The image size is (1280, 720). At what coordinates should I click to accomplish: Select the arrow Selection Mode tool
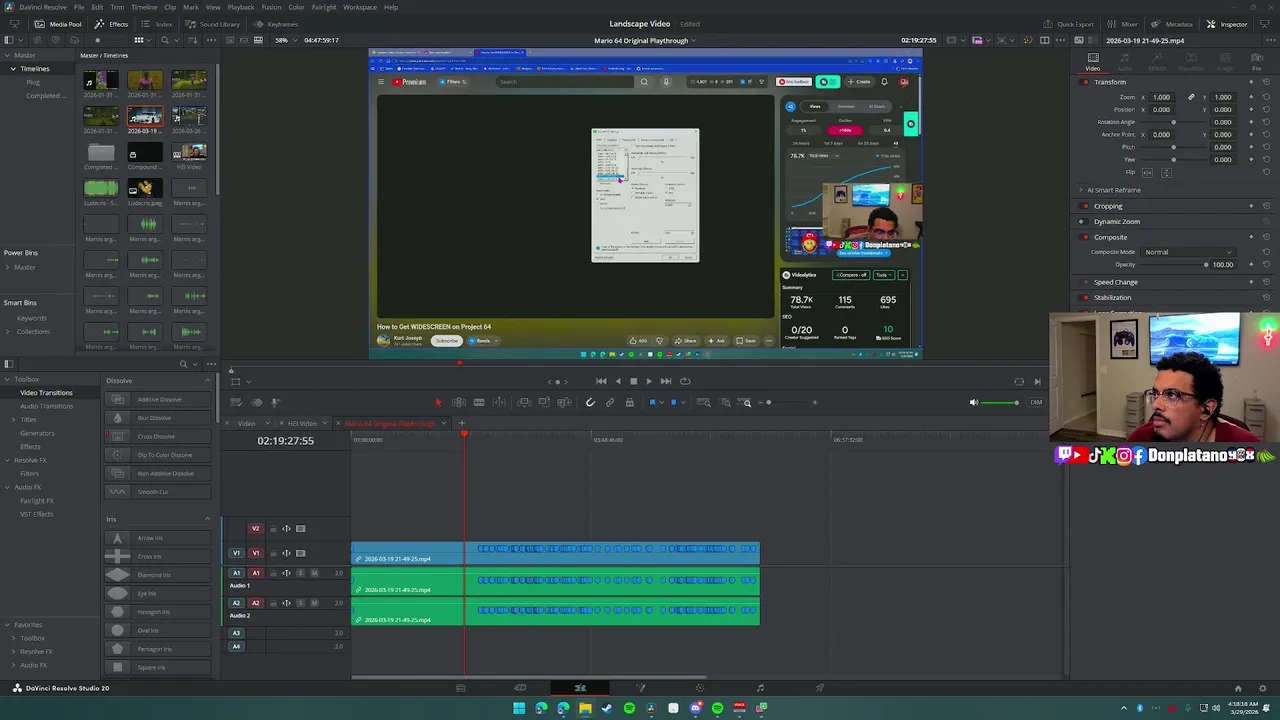point(438,402)
